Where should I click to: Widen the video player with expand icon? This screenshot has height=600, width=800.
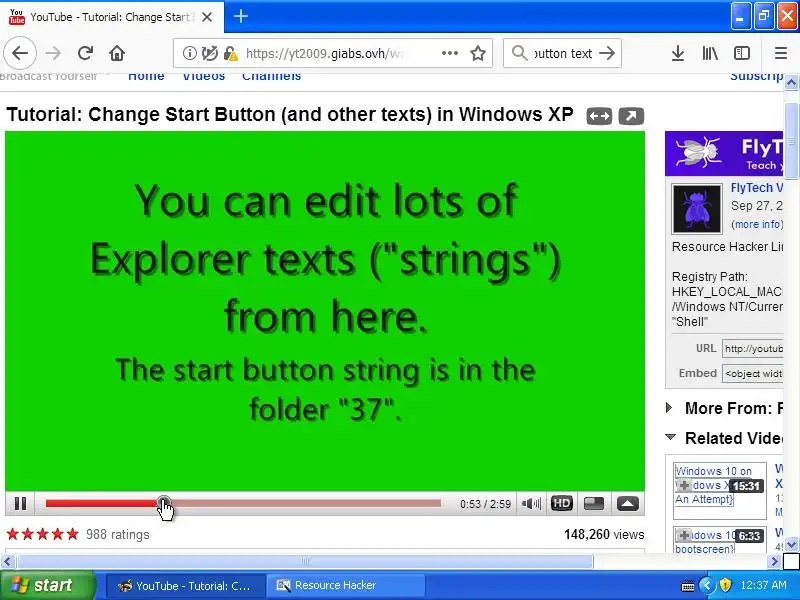click(599, 116)
